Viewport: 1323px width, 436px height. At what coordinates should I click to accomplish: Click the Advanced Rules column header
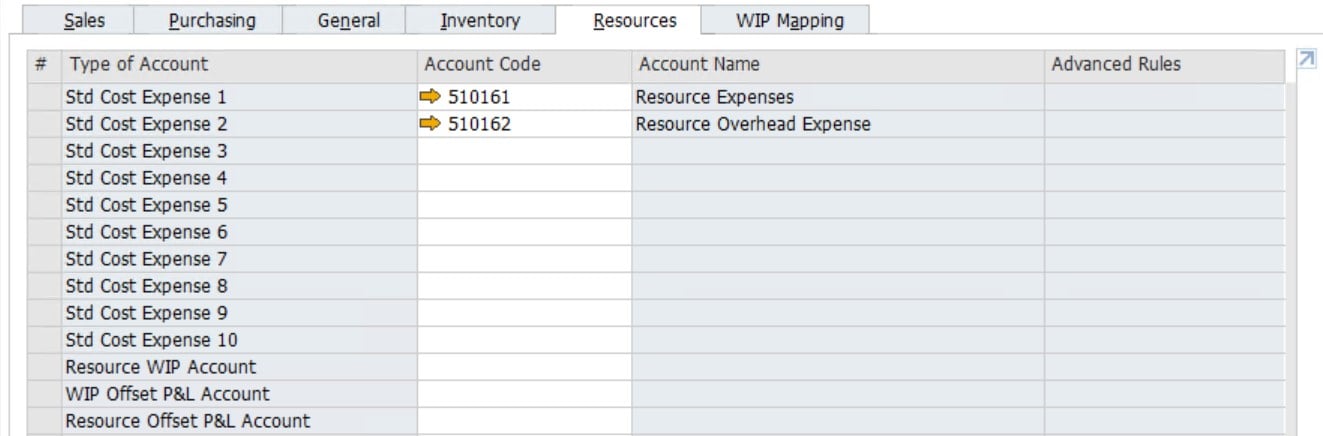pos(1164,65)
